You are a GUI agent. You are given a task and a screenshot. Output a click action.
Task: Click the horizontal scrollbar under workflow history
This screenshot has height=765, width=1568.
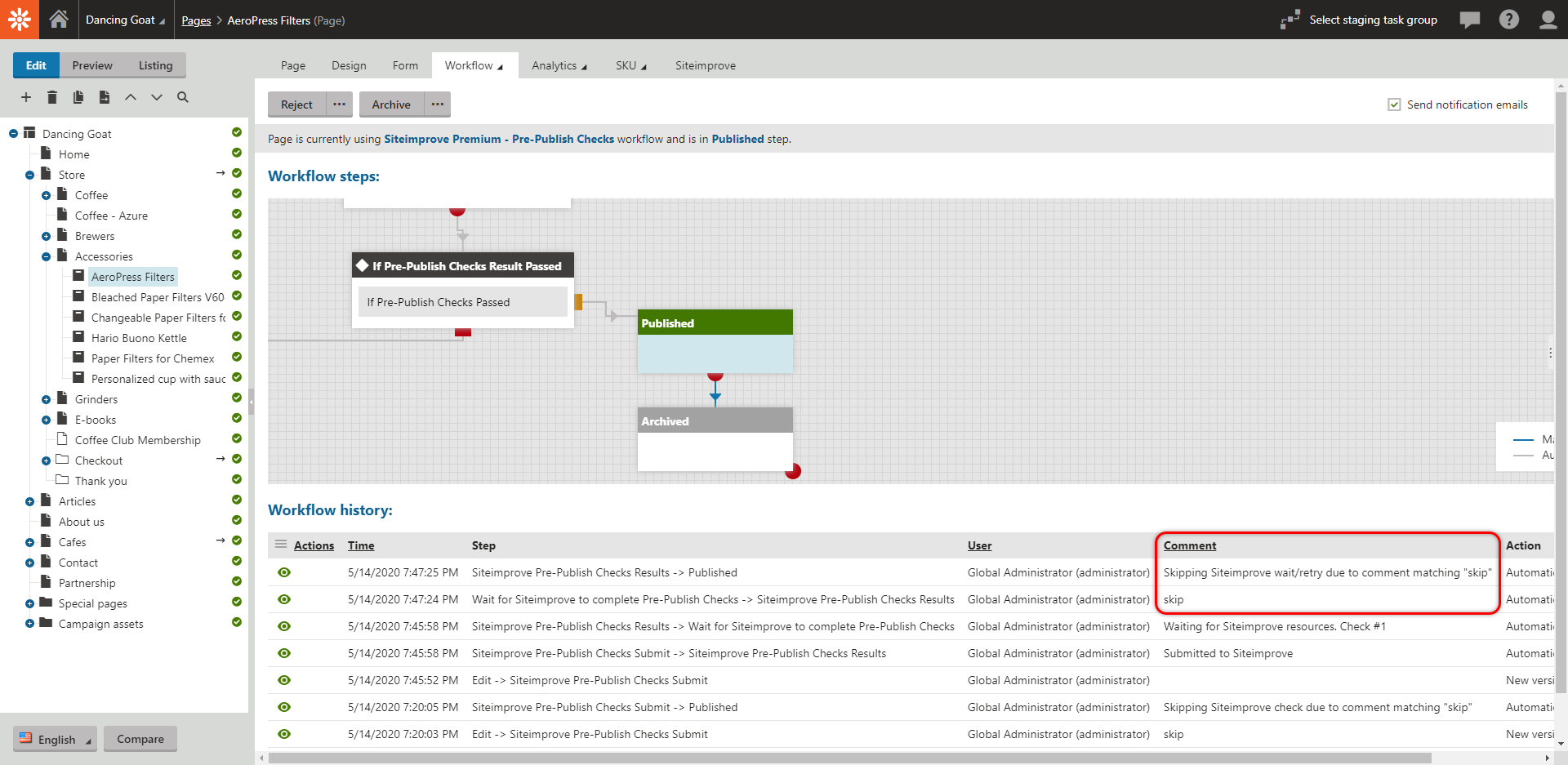[x=849, y=758]
